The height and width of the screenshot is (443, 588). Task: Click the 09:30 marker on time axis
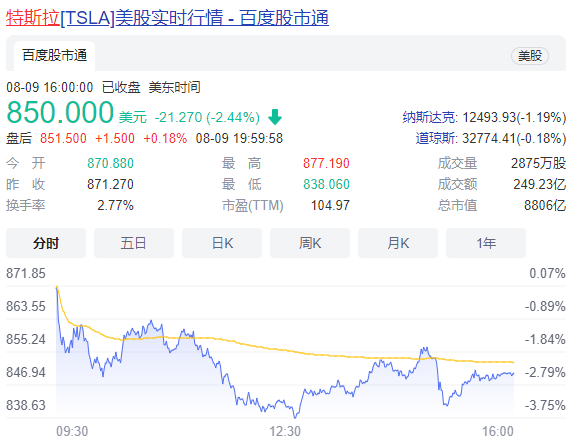pyautogui.click(x=72, y=431)
